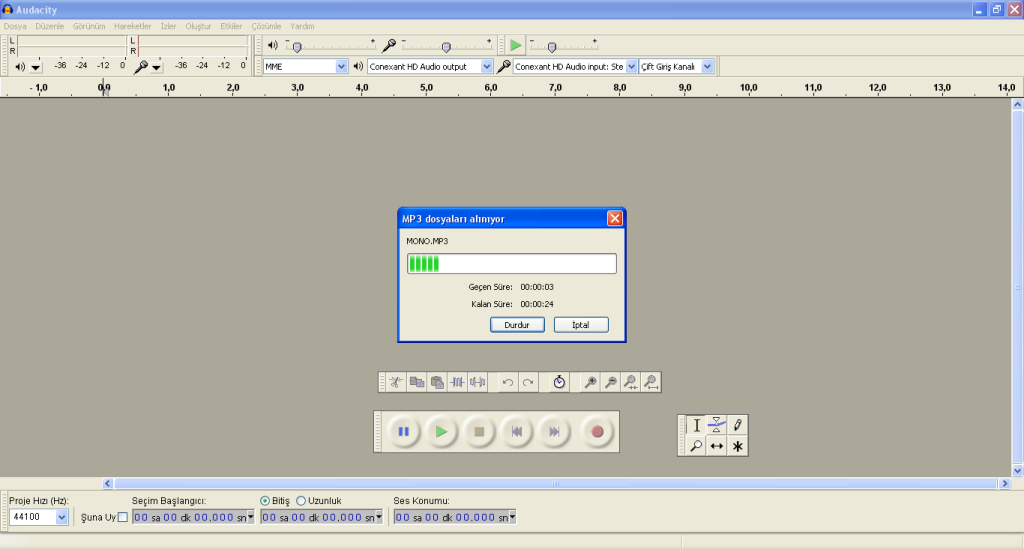Click the Redo arrow icon

(528, 382)
